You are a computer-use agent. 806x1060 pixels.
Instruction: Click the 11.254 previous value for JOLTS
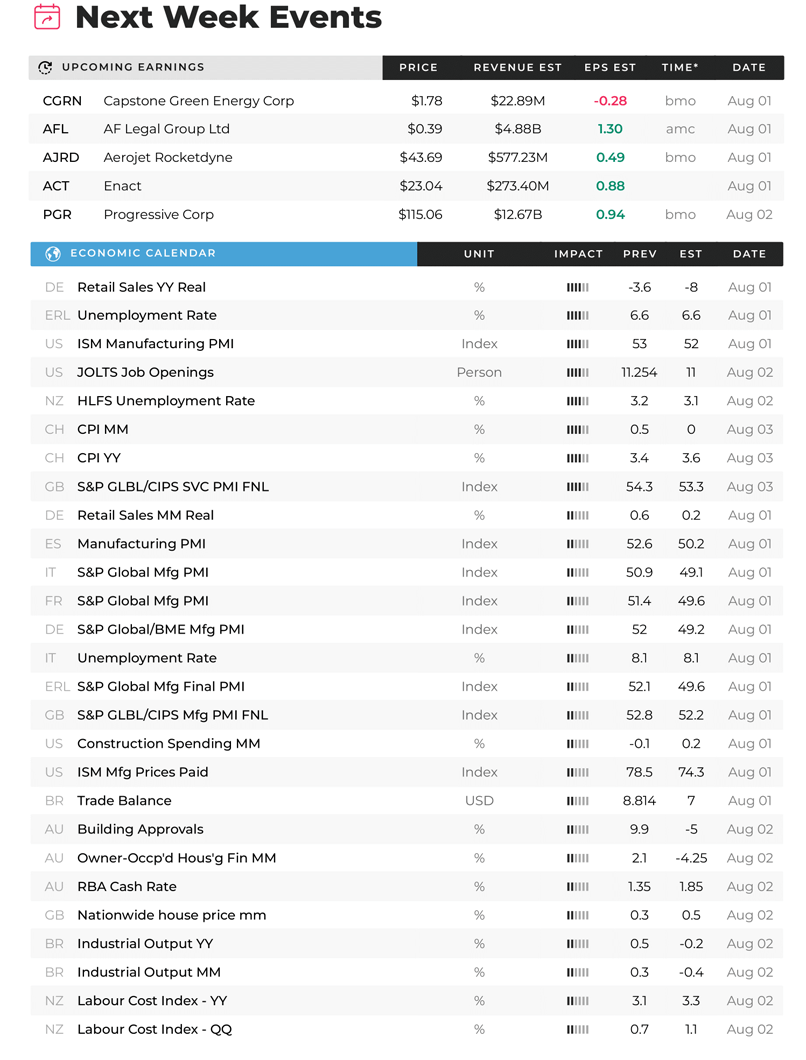tap(639, 372)
